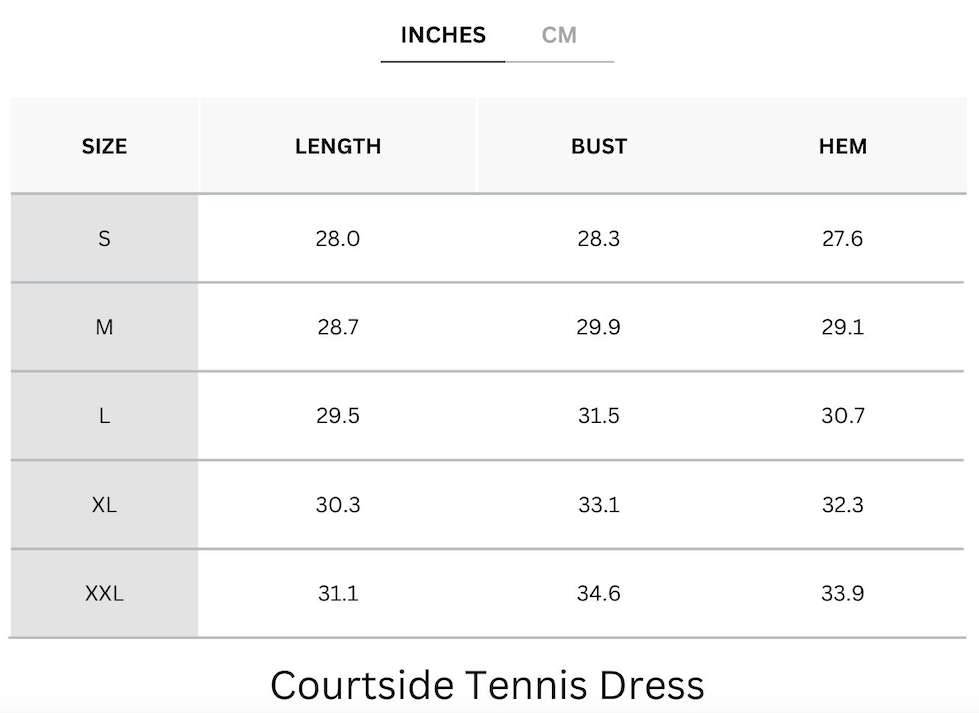Screen dimensions: 979x713
Task: Select size XXL row
Action: [x=103, y=592]
